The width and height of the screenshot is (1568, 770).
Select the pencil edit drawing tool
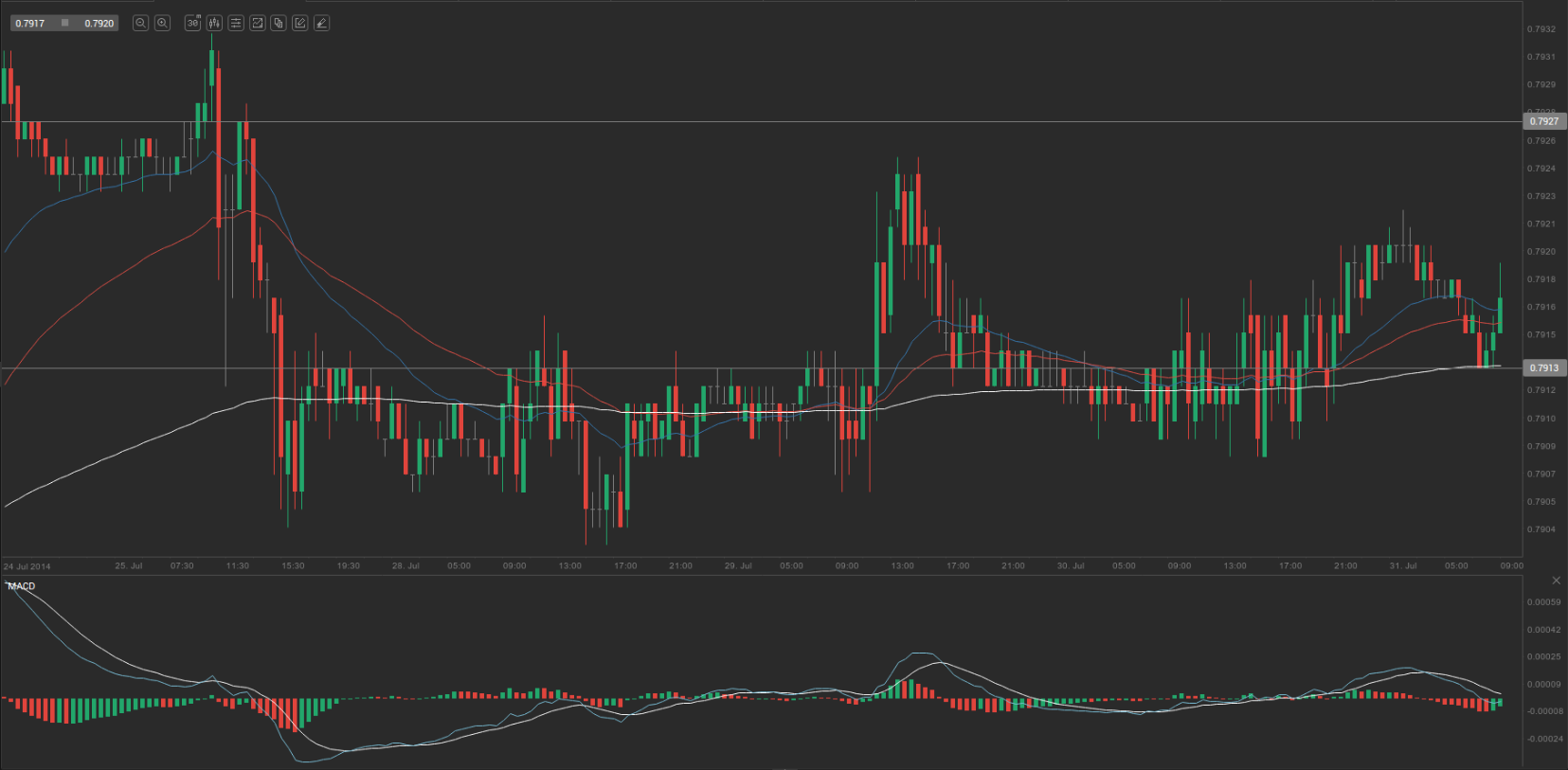point(300,23)
